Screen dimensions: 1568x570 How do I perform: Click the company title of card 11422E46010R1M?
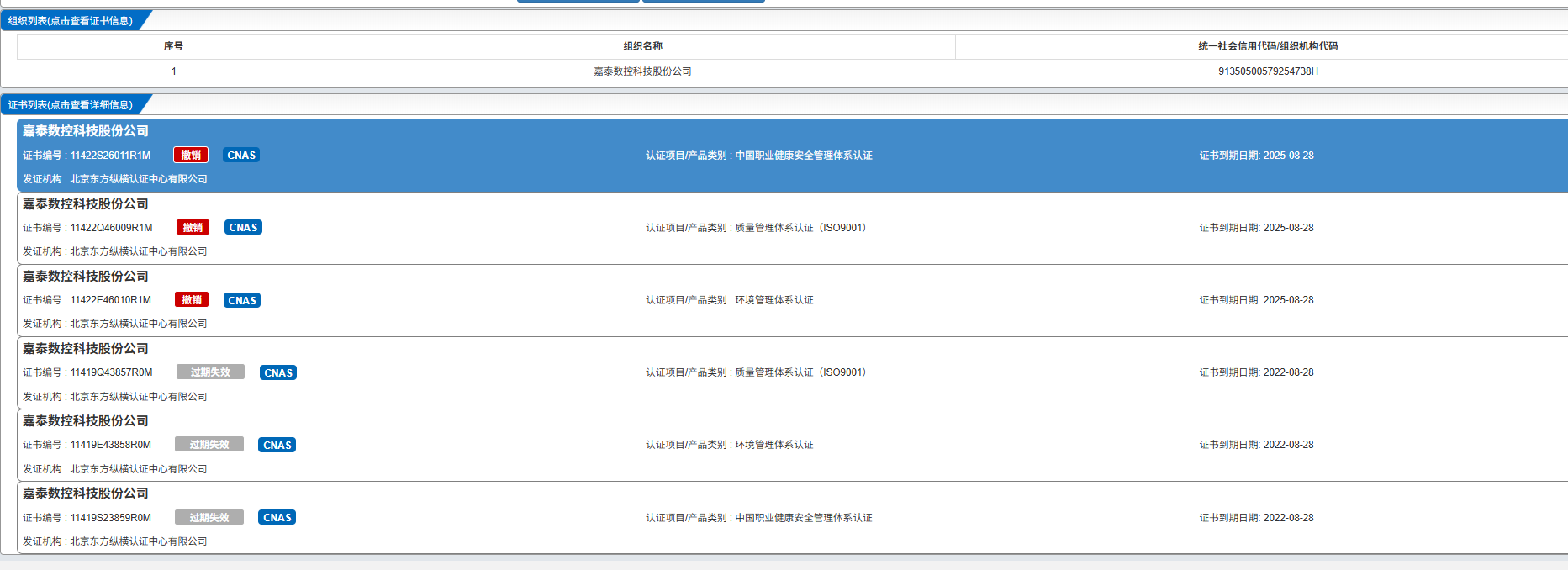pos(86,277)
